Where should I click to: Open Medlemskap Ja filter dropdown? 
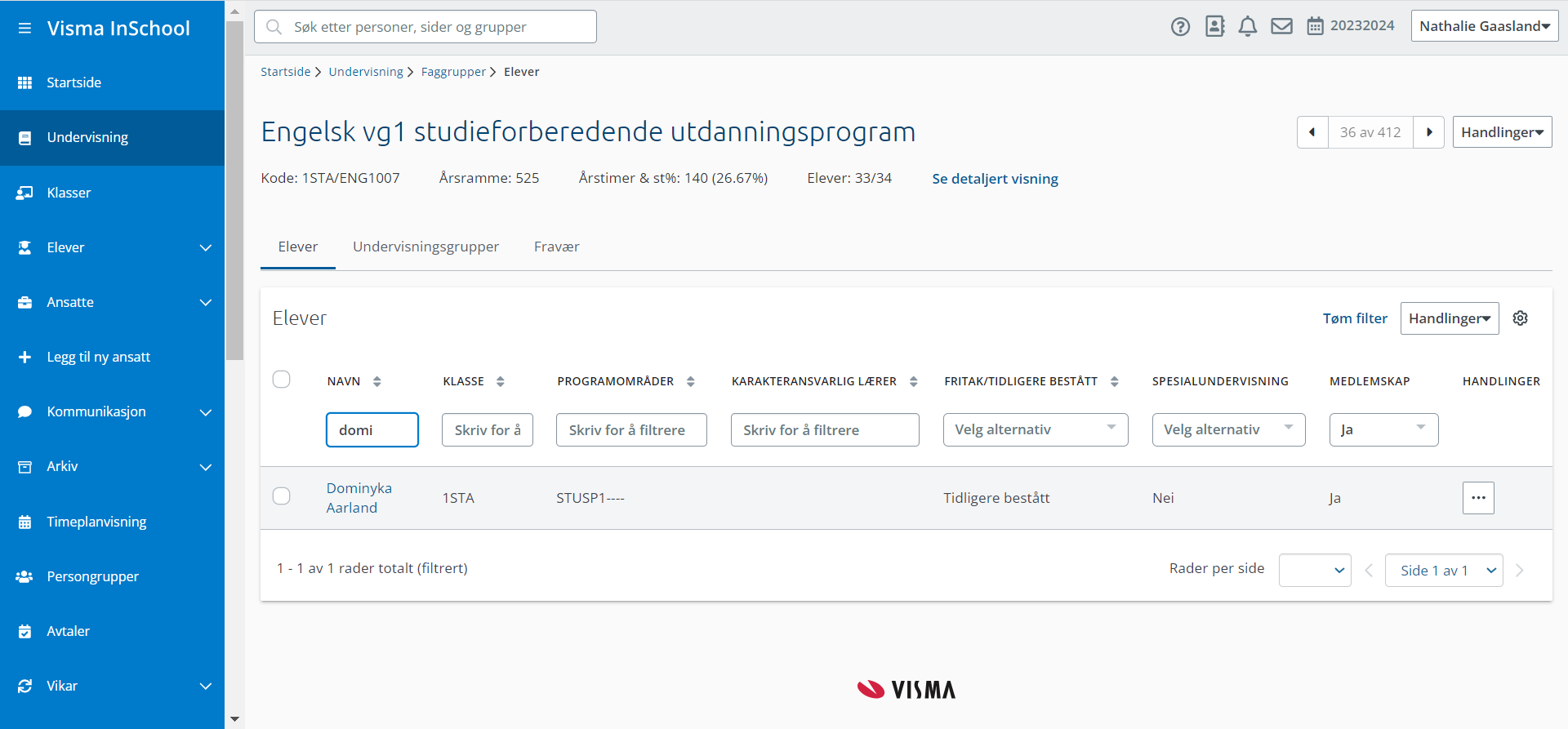point(1383,429)
